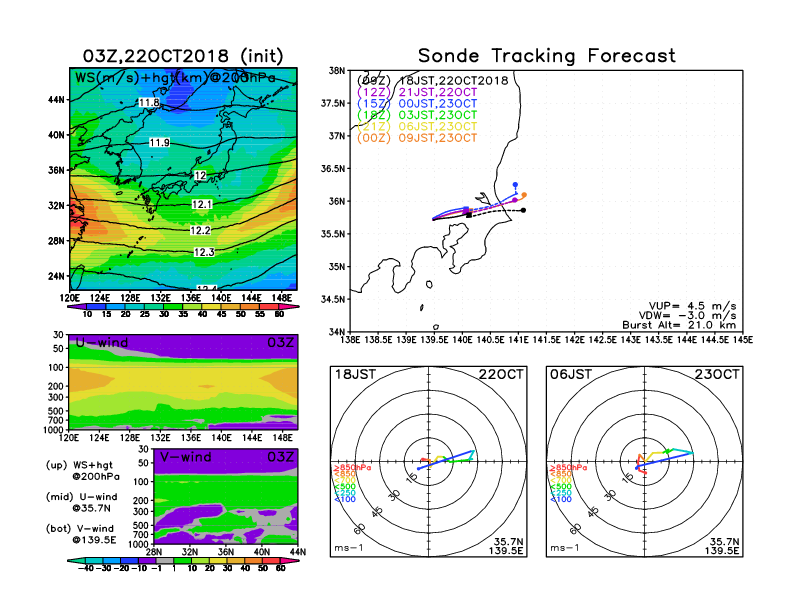The width and height of the screenshot is (792, 612).
Task: Click the purple 10 segment of the wind-speed colorbar
Action: [x=76, y=306]
